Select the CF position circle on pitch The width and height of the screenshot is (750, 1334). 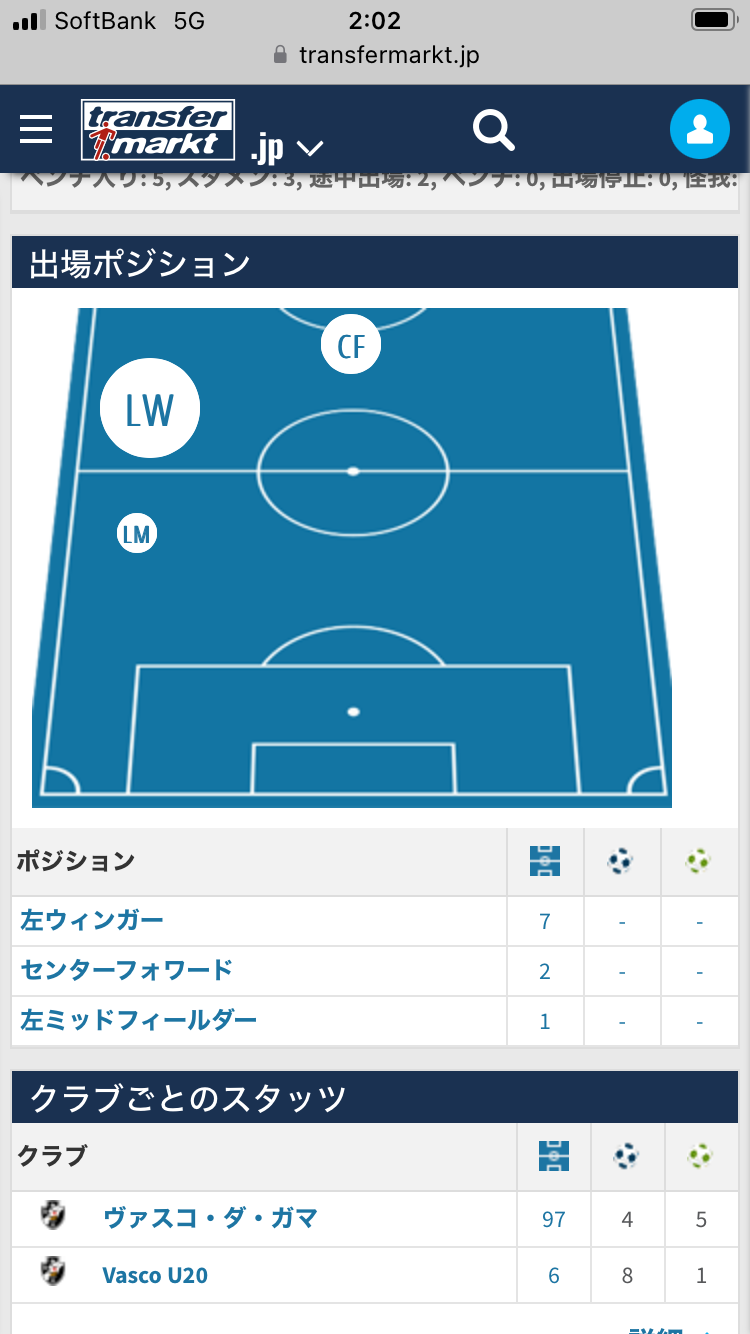[351, 346]
